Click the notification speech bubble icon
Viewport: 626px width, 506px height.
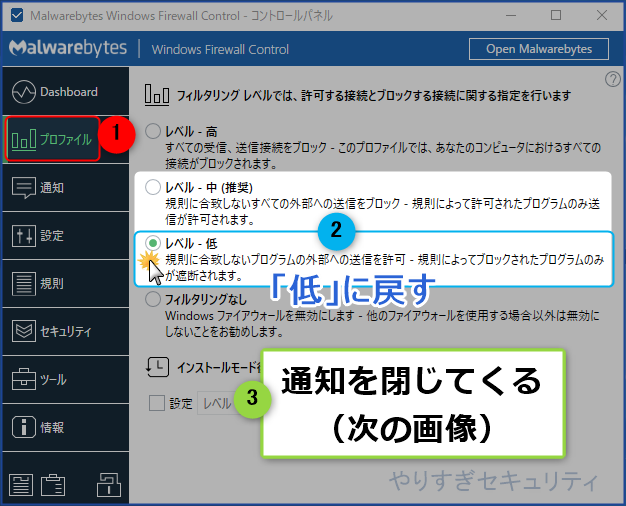(24, 188)
